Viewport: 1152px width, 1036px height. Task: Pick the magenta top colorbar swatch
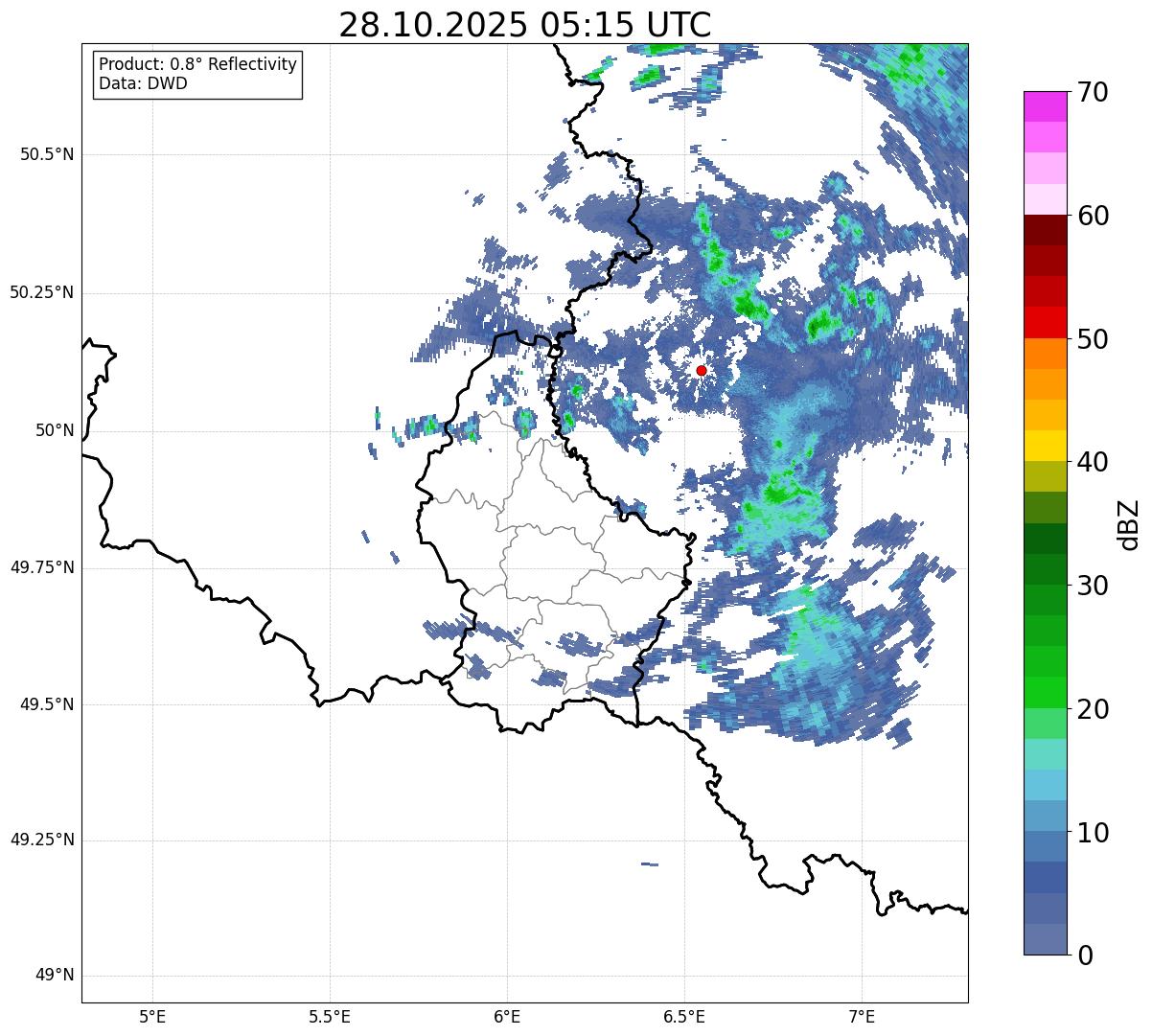click(1045, 106)
